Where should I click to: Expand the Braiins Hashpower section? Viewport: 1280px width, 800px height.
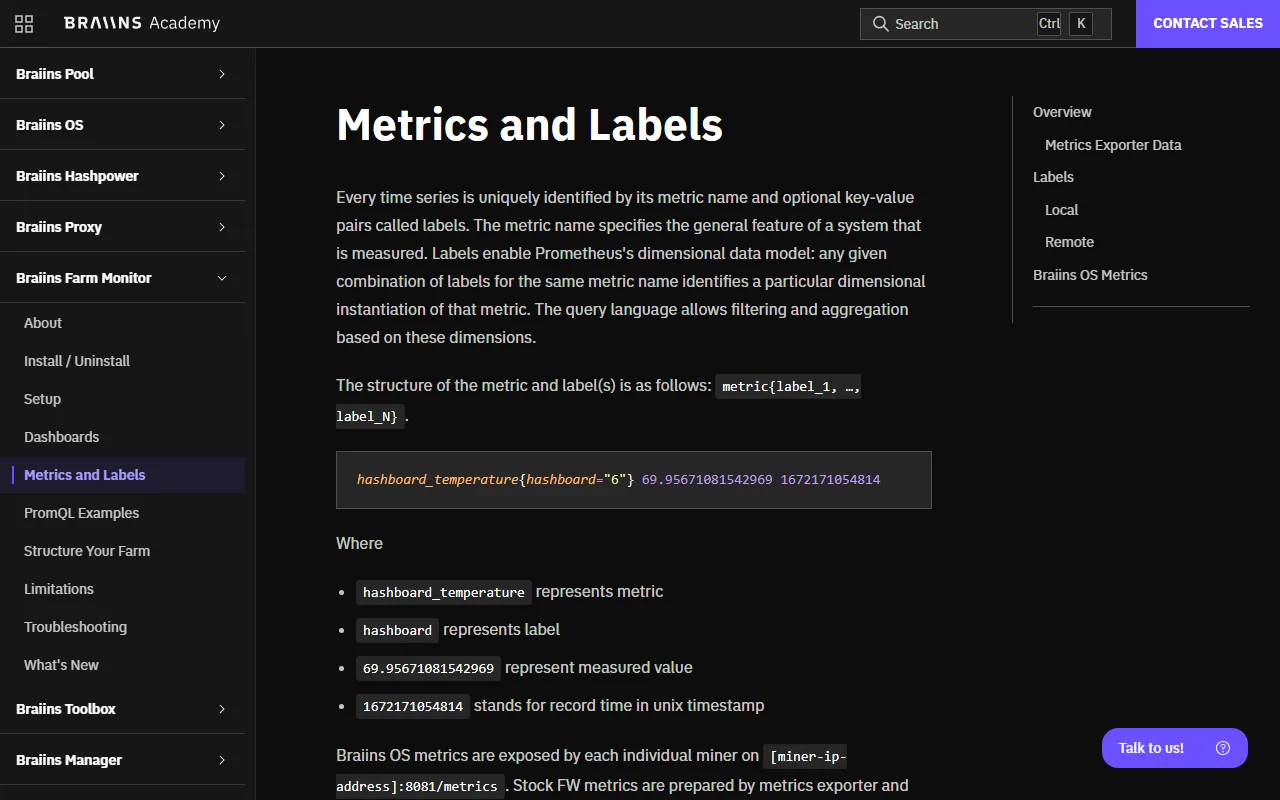[122, 176]
